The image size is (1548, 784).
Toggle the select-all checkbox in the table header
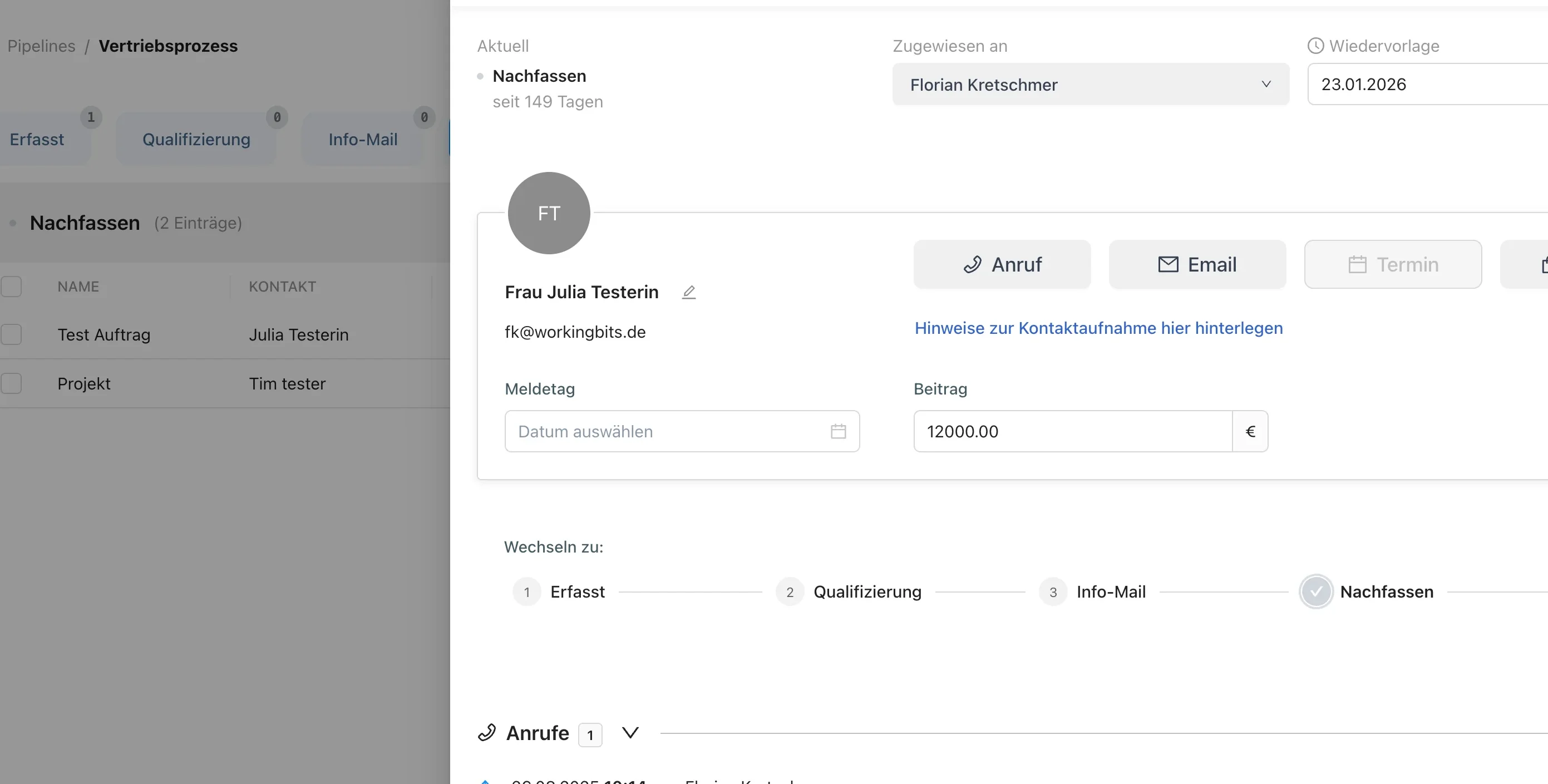11,287
